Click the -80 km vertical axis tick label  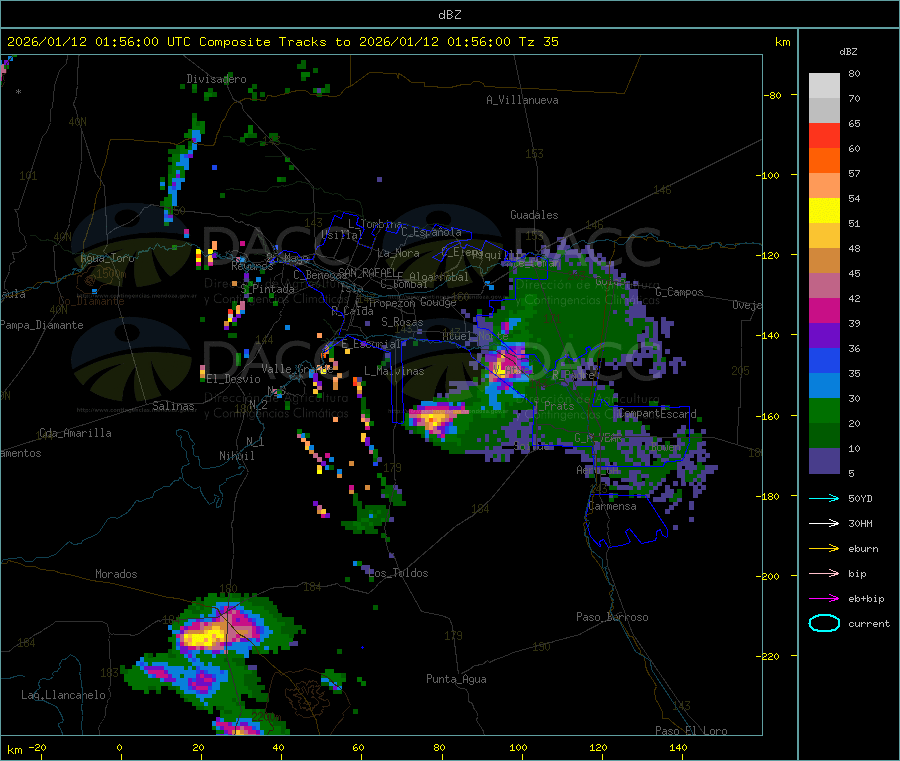772,95
